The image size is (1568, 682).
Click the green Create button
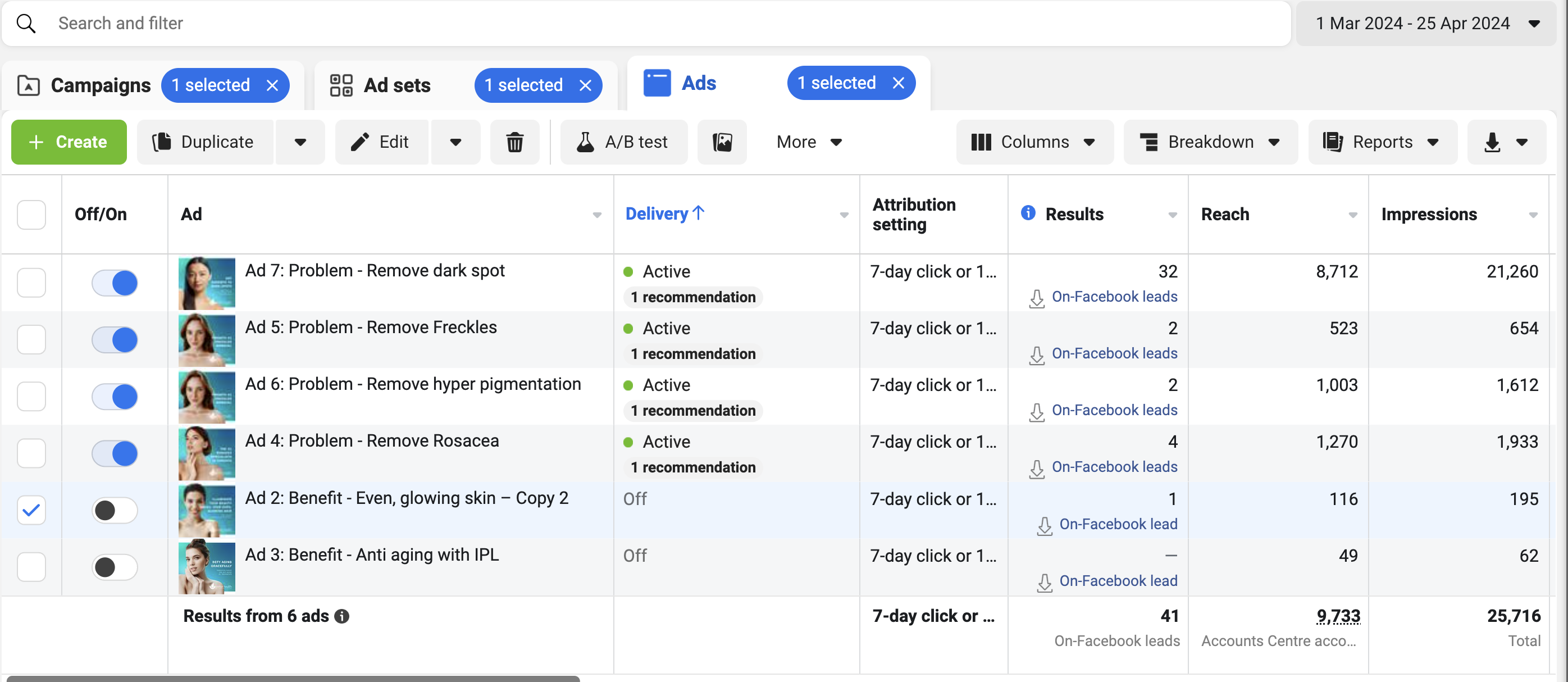point(69,142)
